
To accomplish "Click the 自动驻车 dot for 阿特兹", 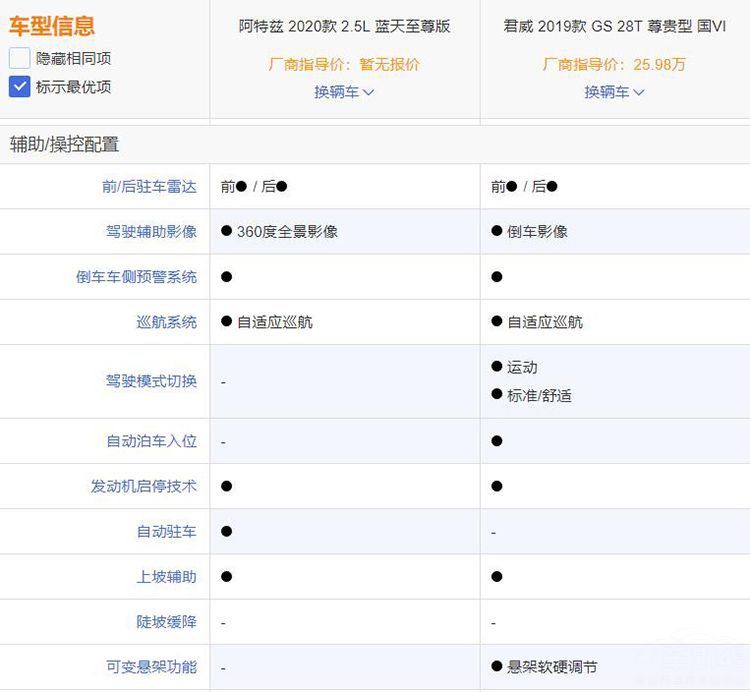I will pos(227,531).
